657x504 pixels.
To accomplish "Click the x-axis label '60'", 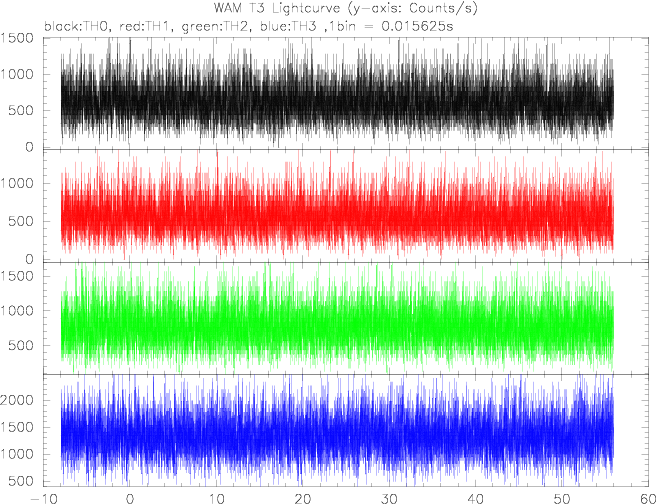I will coord(647,499).
